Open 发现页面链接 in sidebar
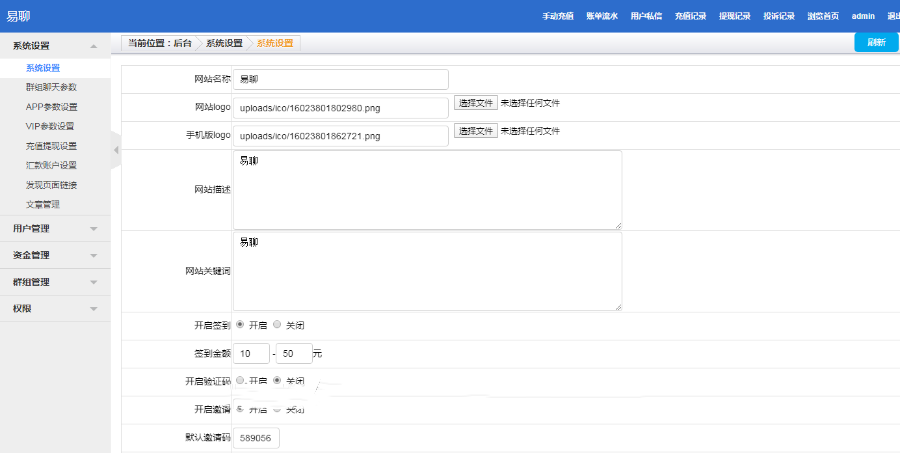The image size is (900, 453). (x=51, y=185)
